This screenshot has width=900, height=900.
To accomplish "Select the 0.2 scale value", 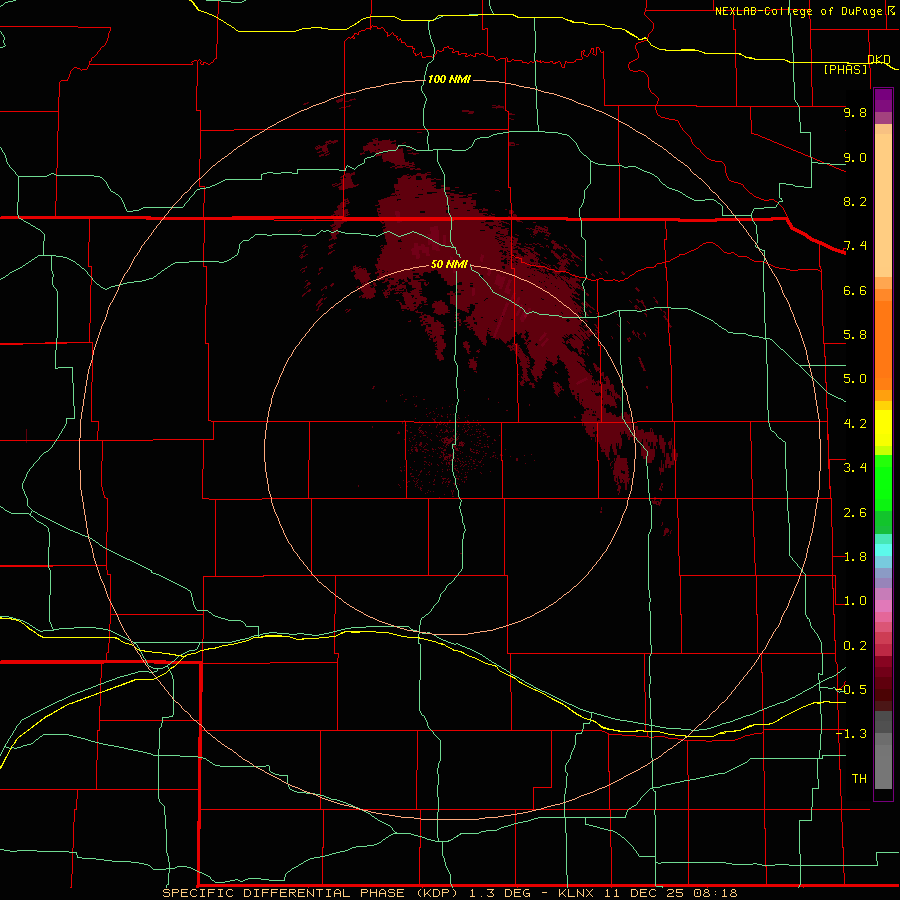I will coord(855,646).
